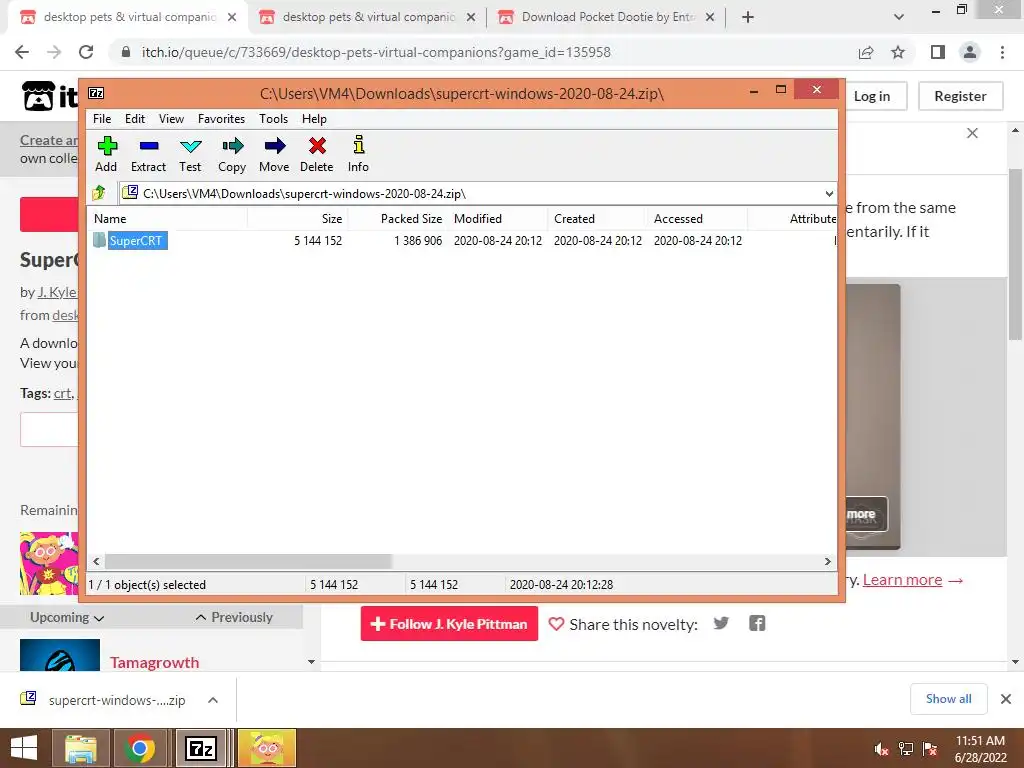Click the Add toolbar icon in 7-Zip
The image size is (1024, 768).
(106, 146)
